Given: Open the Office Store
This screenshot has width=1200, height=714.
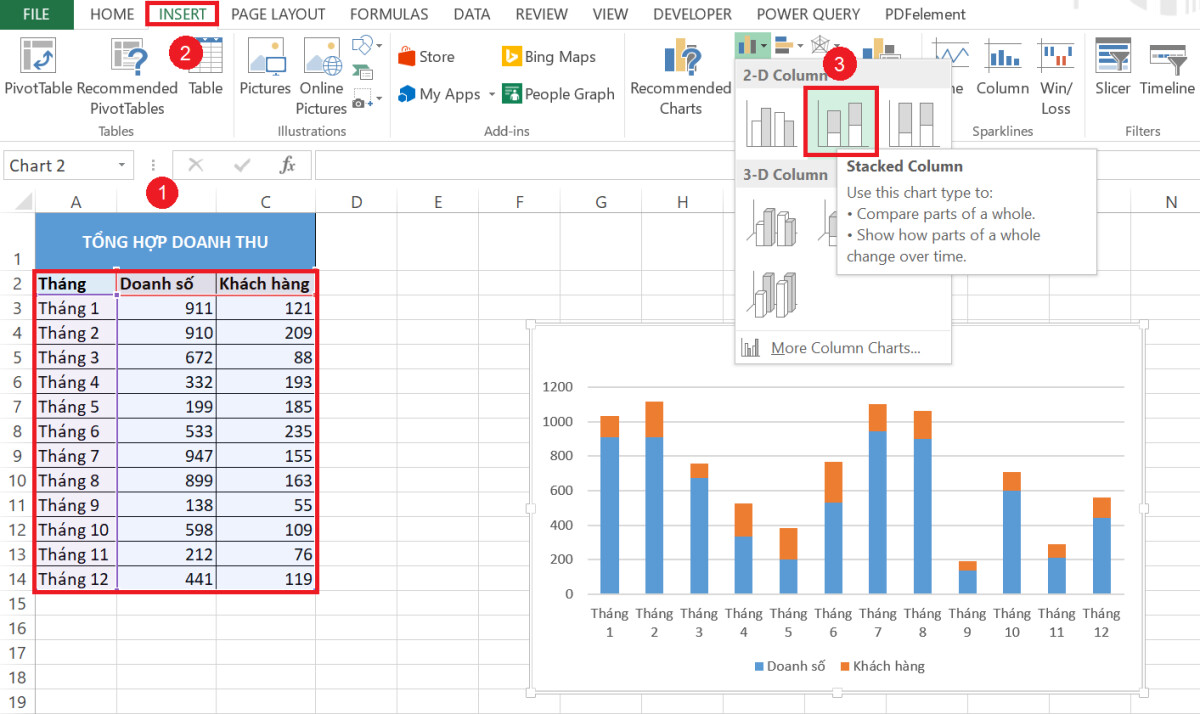Looking at the screenshot, I should click(430, 56).
